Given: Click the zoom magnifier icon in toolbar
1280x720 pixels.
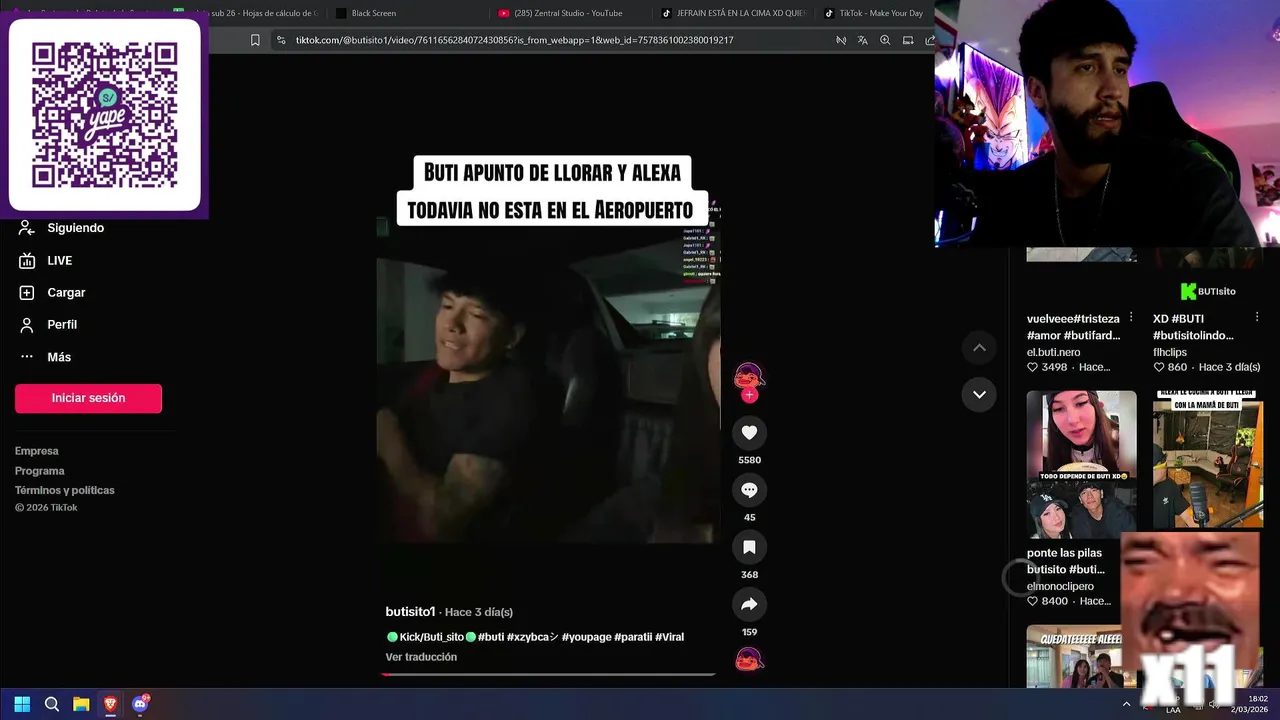Looking at the screenshot, I should [885, 40].
